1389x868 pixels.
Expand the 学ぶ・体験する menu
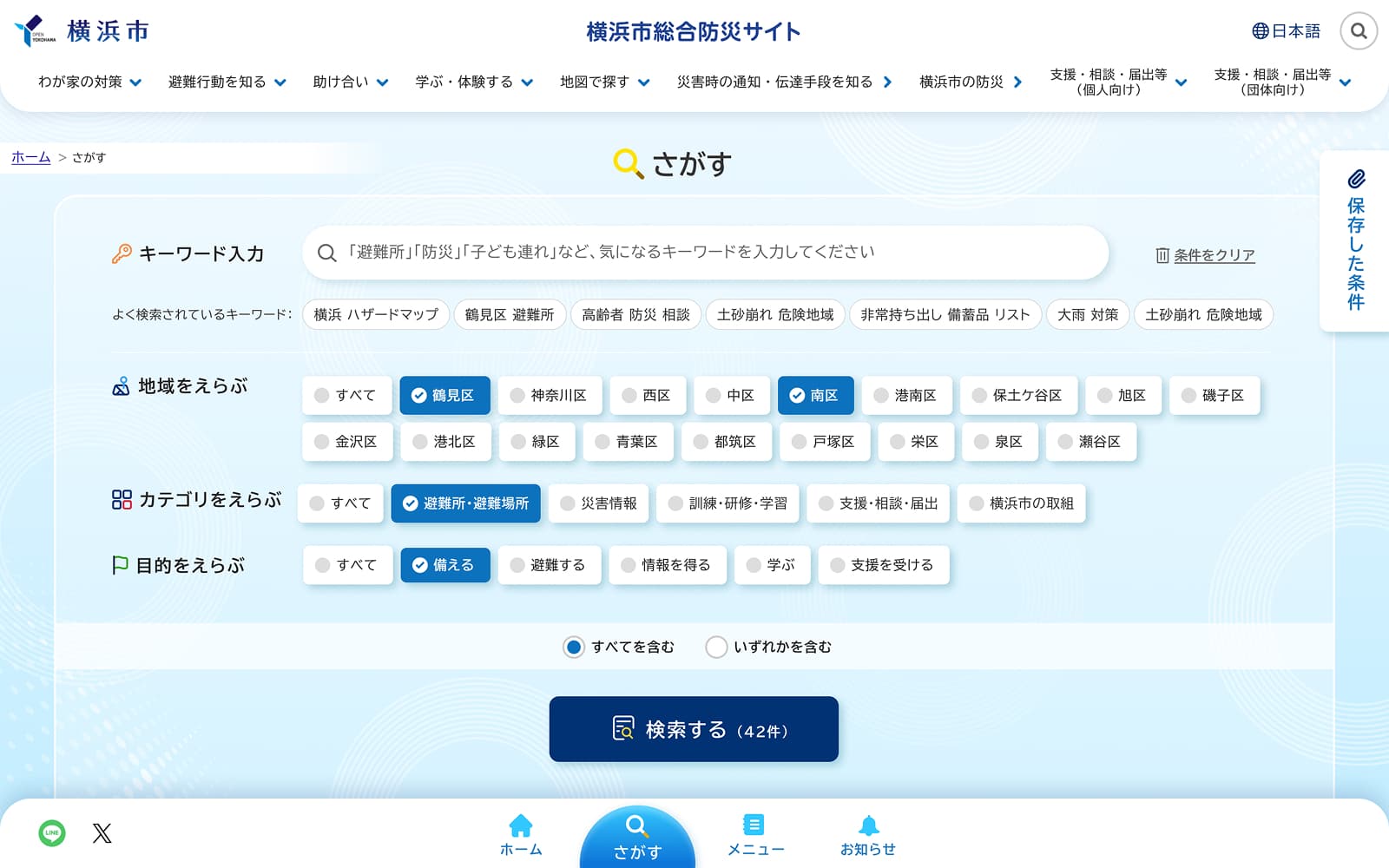coord(474,82)
